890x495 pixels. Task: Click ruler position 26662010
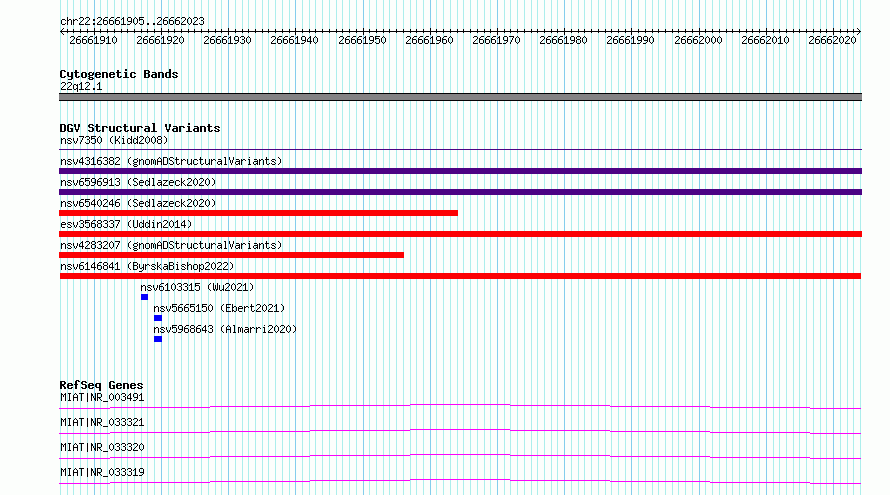tap(765, 40)
